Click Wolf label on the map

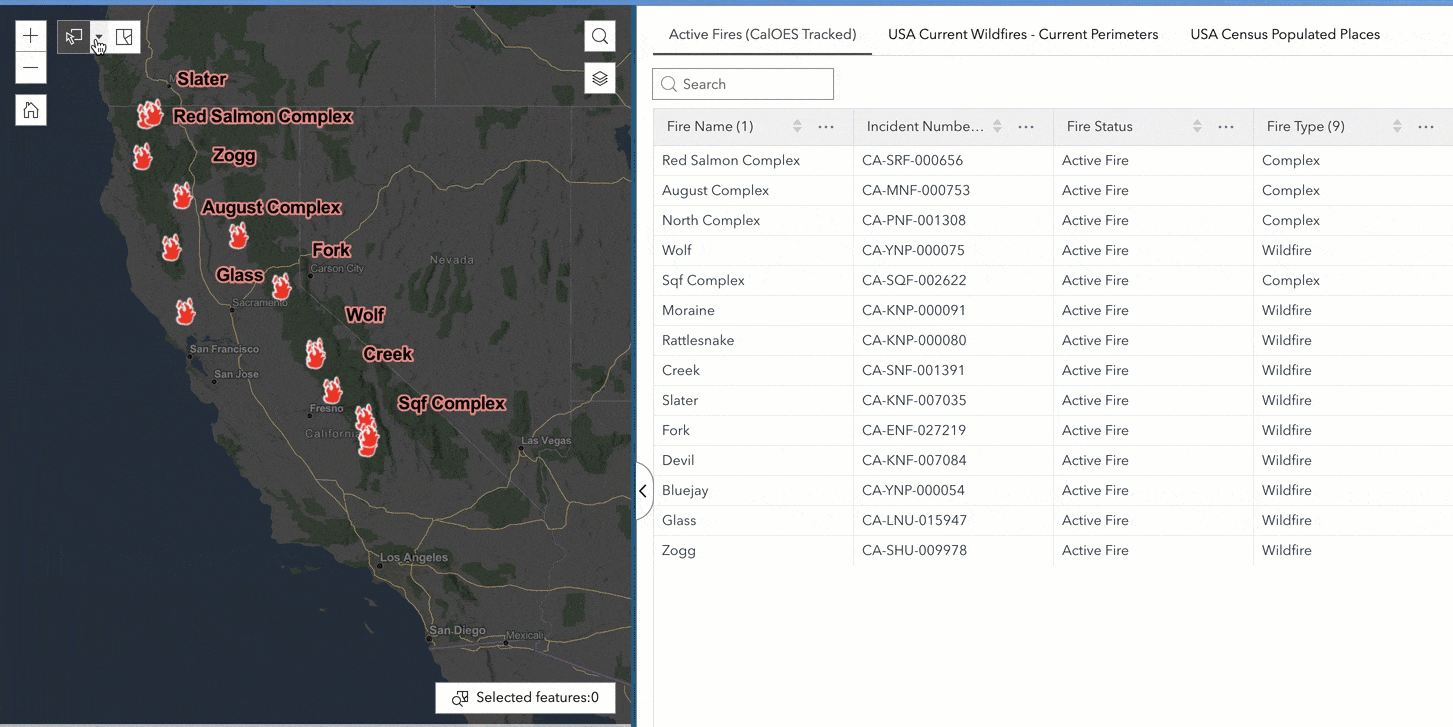[x=365, y=315]
